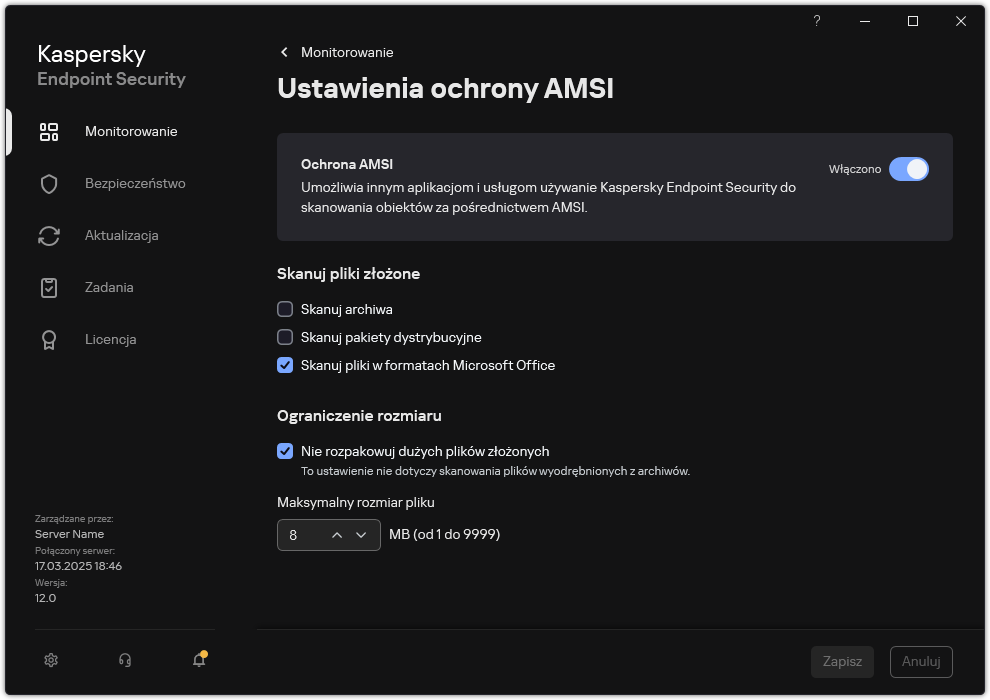Click the Aktualizacja refresh arrows icon
Viewport: 990px width, 700px height.
pos(49,236)
